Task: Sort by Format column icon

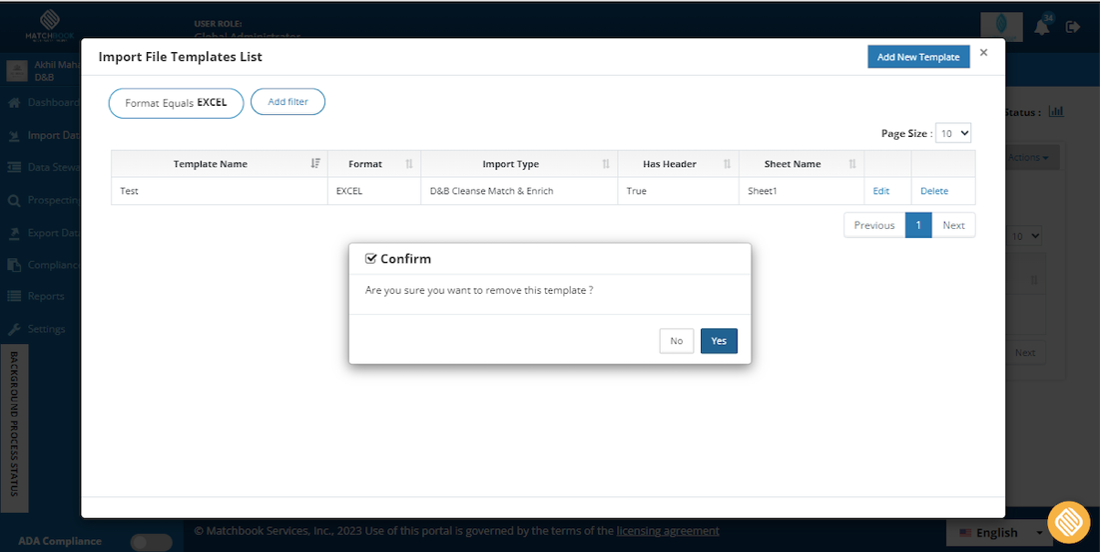Action: [x=409, y=164]
